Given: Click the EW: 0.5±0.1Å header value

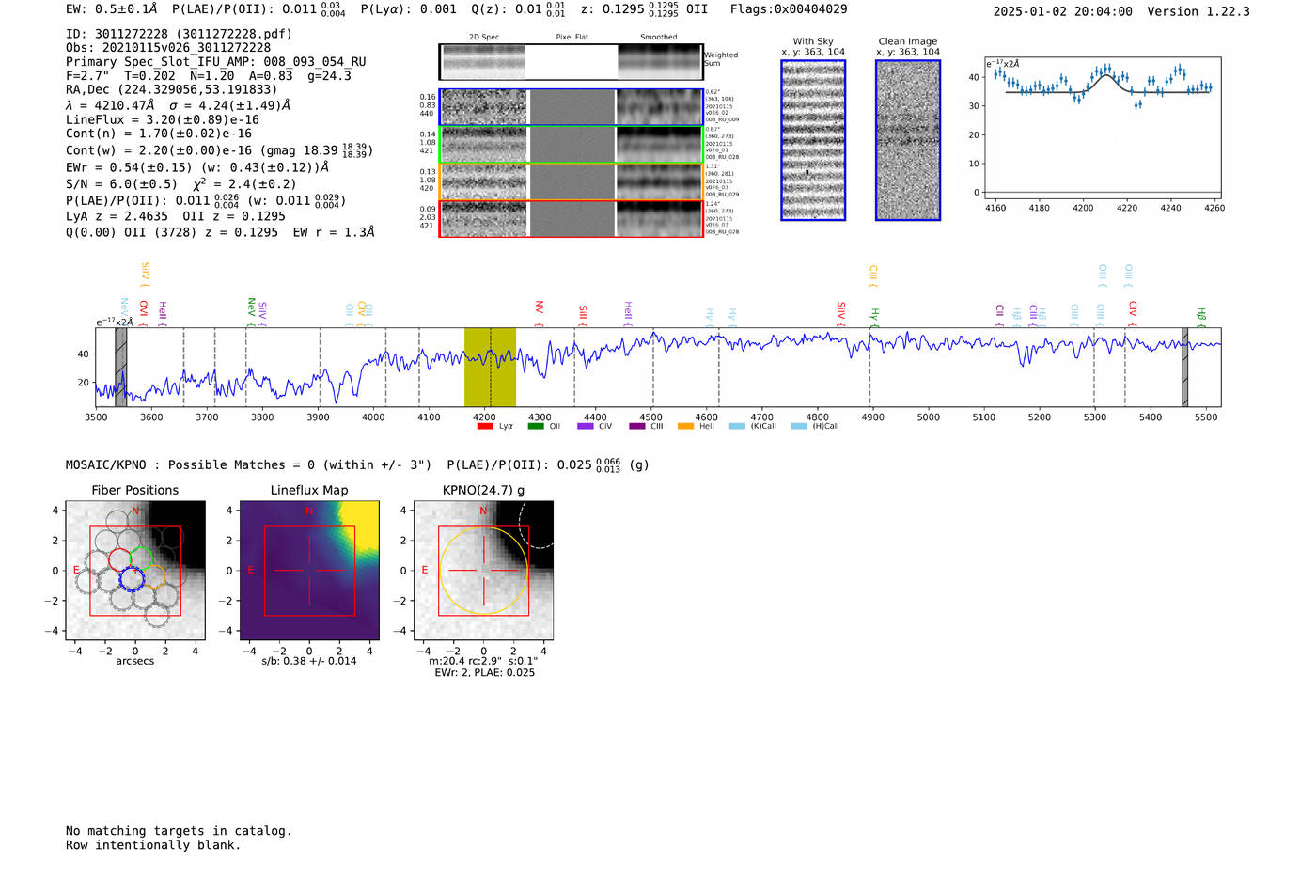Looking at the screenshot, I should pos(112,9).
